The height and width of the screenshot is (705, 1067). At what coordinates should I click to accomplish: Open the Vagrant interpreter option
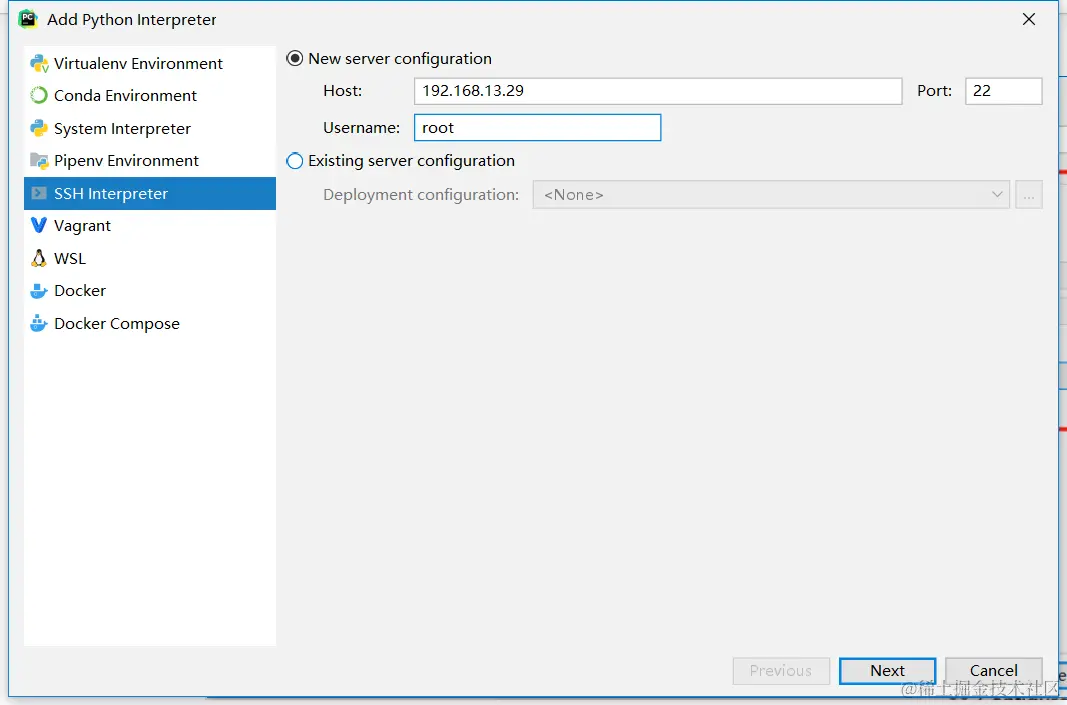[x=150, y=225]
